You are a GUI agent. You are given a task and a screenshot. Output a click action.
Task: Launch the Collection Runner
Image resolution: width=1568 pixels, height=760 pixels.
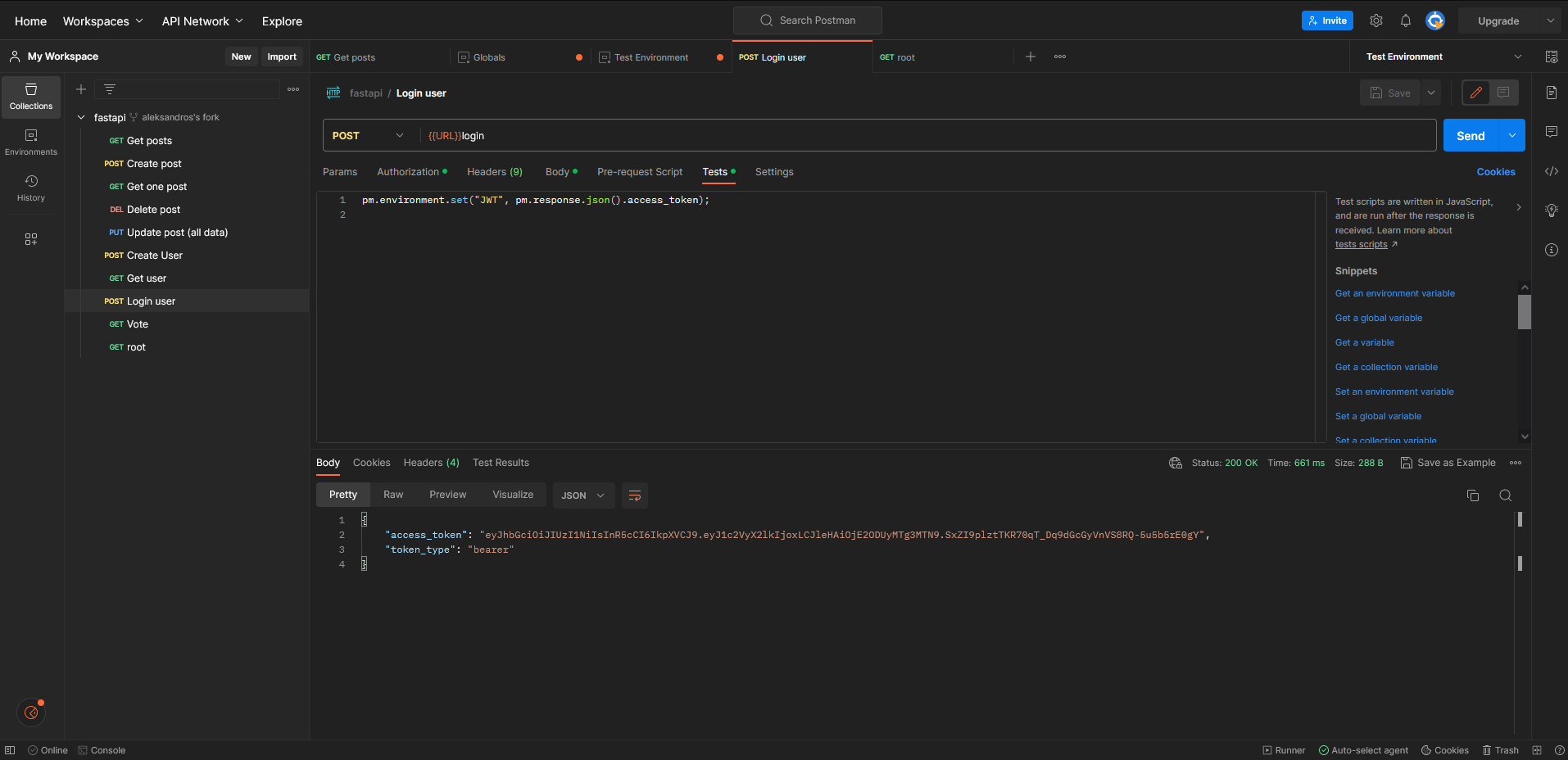(1284, 749)
